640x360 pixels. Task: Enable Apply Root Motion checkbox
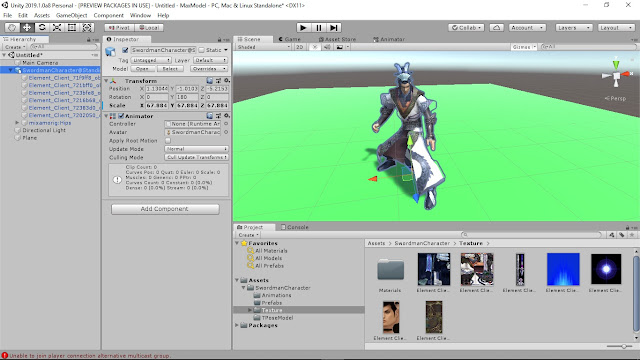(x=168, y=140)
